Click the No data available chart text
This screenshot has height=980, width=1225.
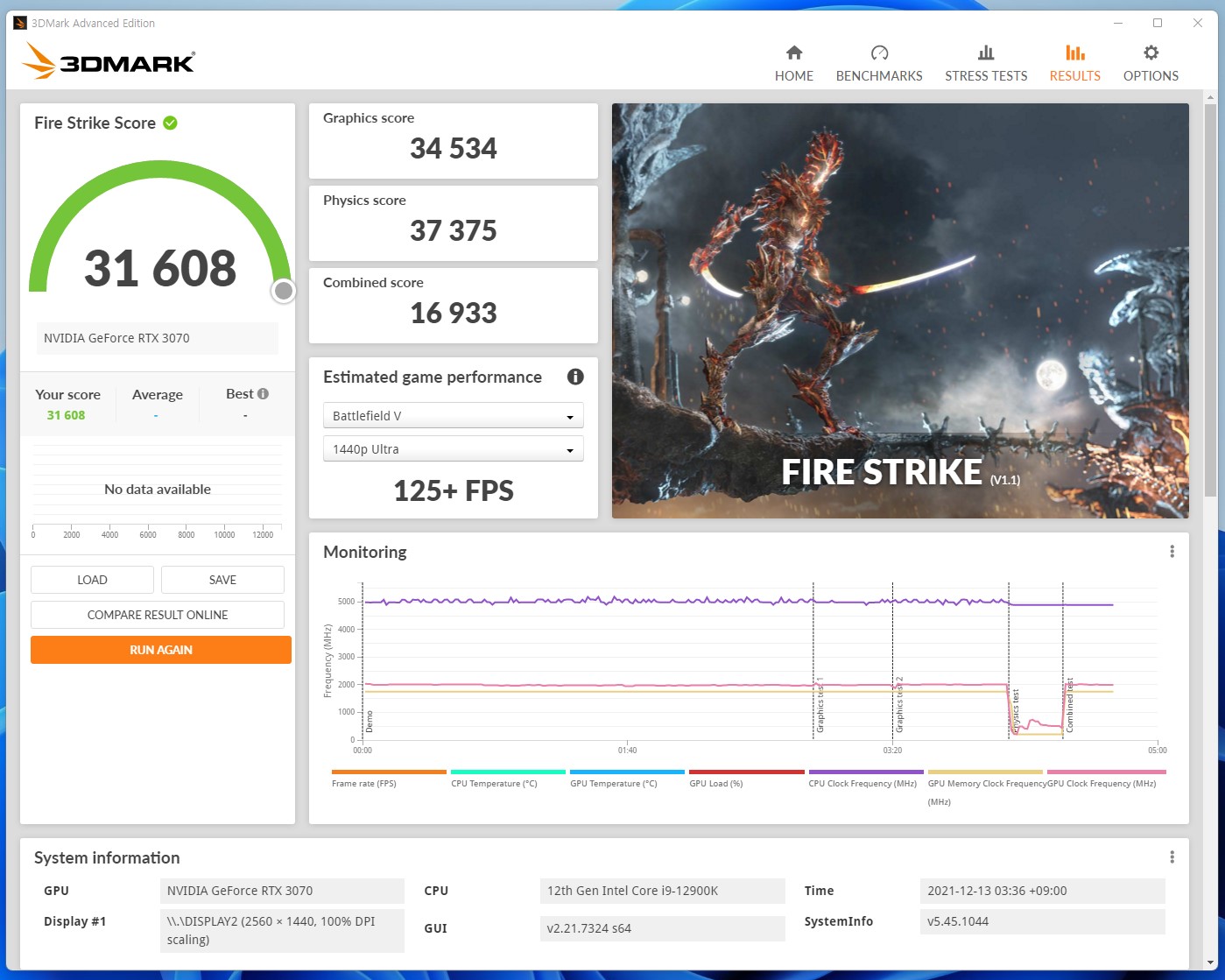point(158,490)
